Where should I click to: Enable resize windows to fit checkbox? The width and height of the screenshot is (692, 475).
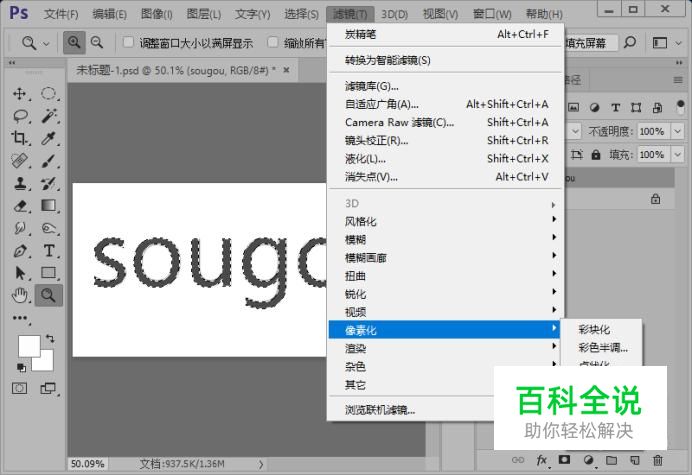(128, 42)
